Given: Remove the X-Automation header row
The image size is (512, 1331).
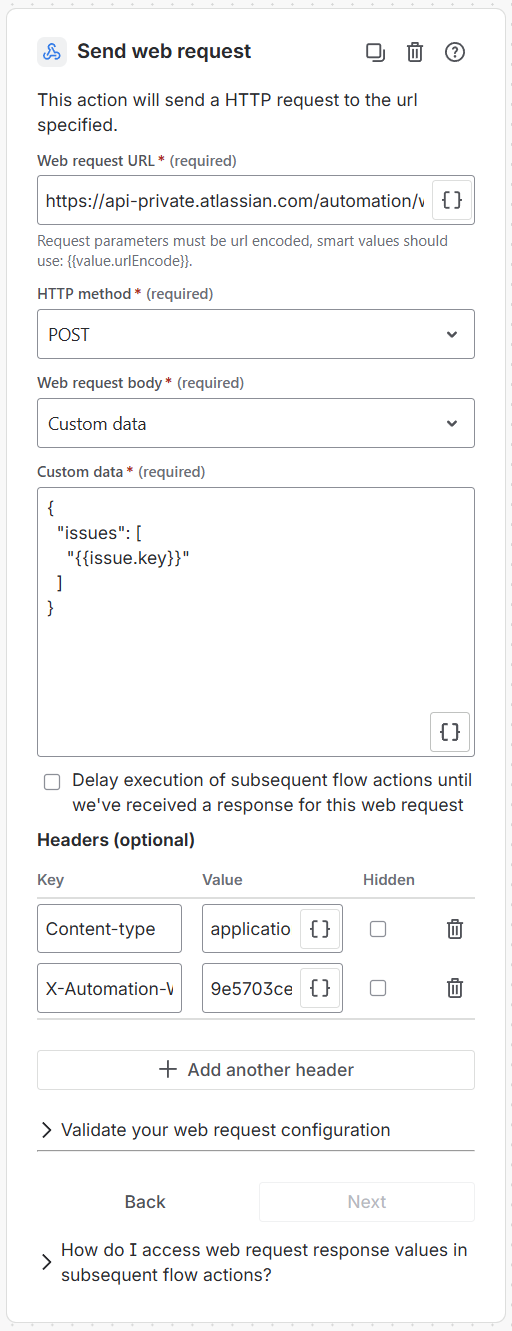Looking at the screenshot, I should click(455, 988).
